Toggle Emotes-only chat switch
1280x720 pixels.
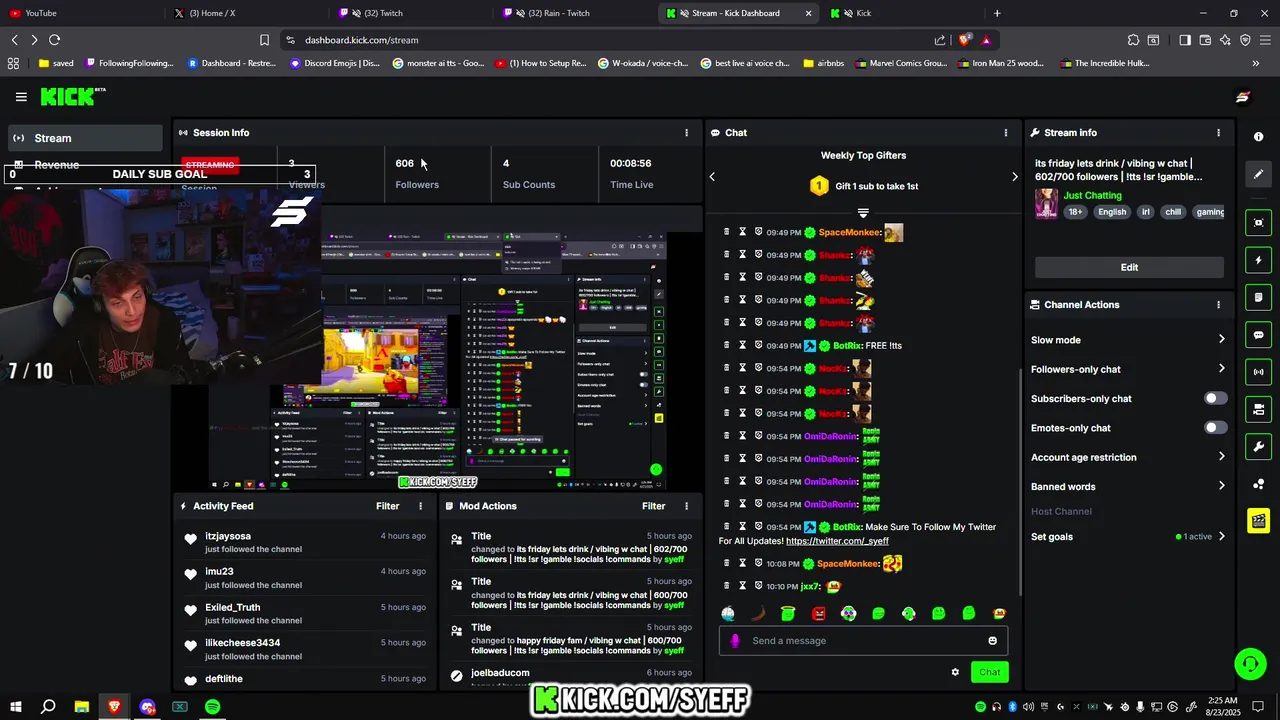coord(1215,428)
